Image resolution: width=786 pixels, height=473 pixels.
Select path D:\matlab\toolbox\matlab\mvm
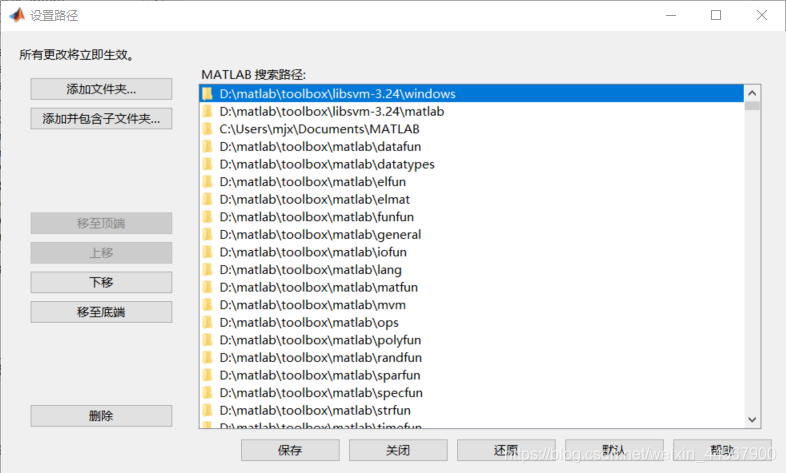[x=472, y=305]
